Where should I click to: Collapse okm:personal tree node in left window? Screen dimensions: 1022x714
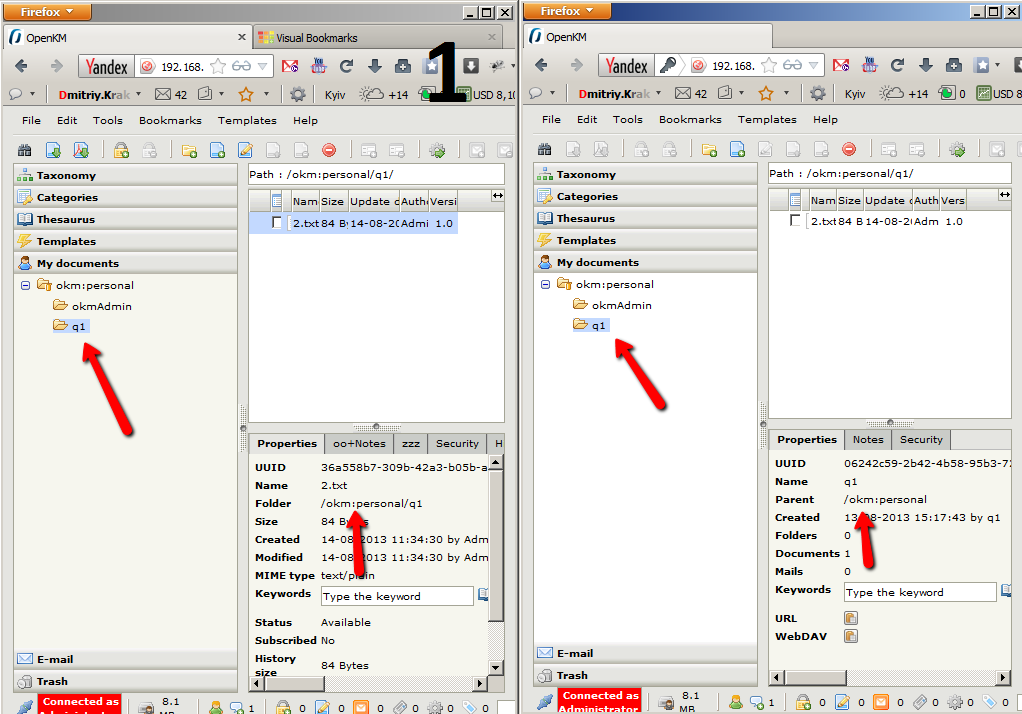pyautogui.click(x=26, y=285)
